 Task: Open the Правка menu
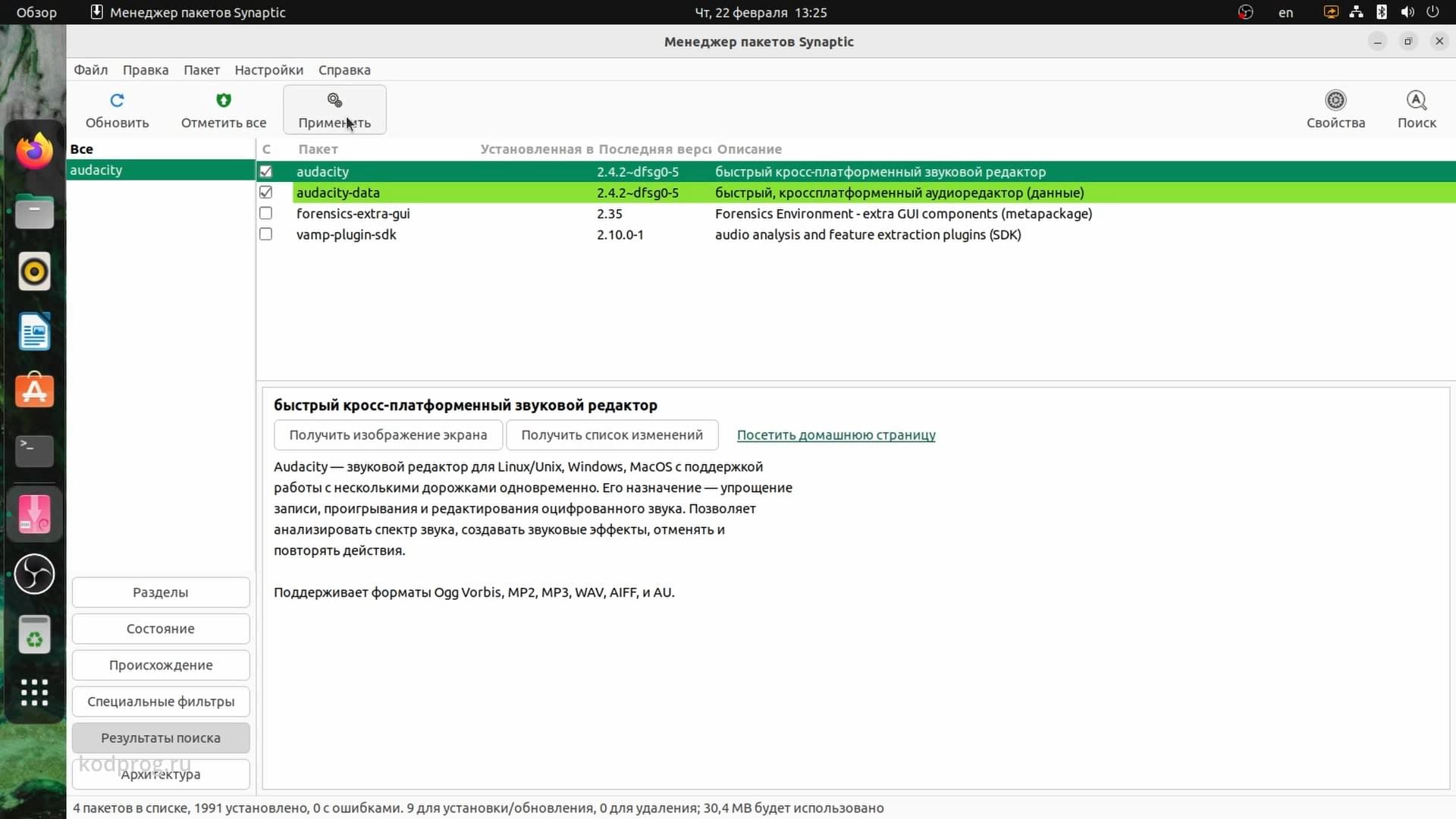tap(146, 70)
